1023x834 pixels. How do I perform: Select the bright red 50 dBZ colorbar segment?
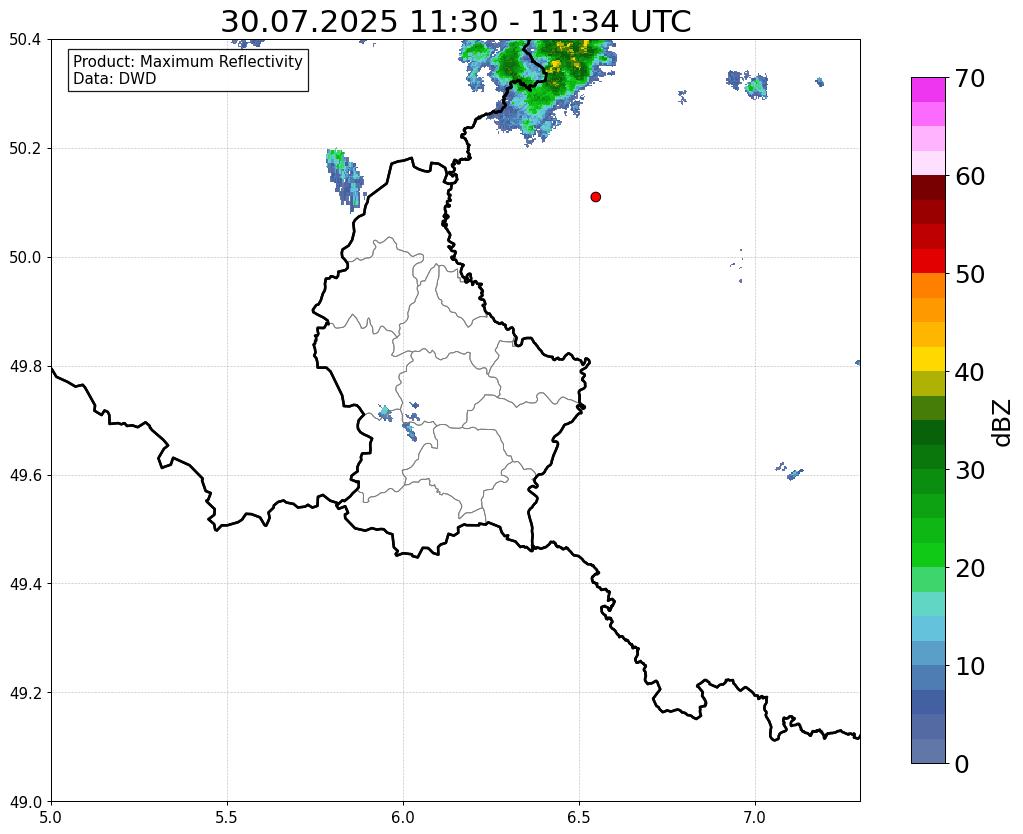928,261
